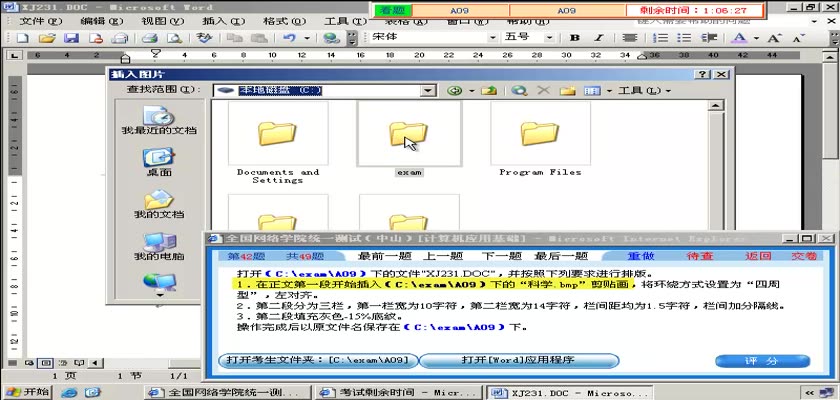Click the file list scroll-up arrow
The height and width of the screenshot is (400, 840).
pos(715,105)
